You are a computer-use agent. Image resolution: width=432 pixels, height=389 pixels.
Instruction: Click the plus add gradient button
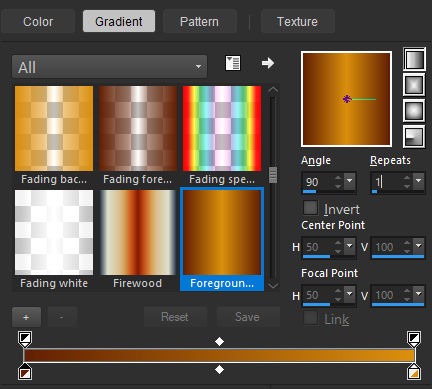(26, 317)
